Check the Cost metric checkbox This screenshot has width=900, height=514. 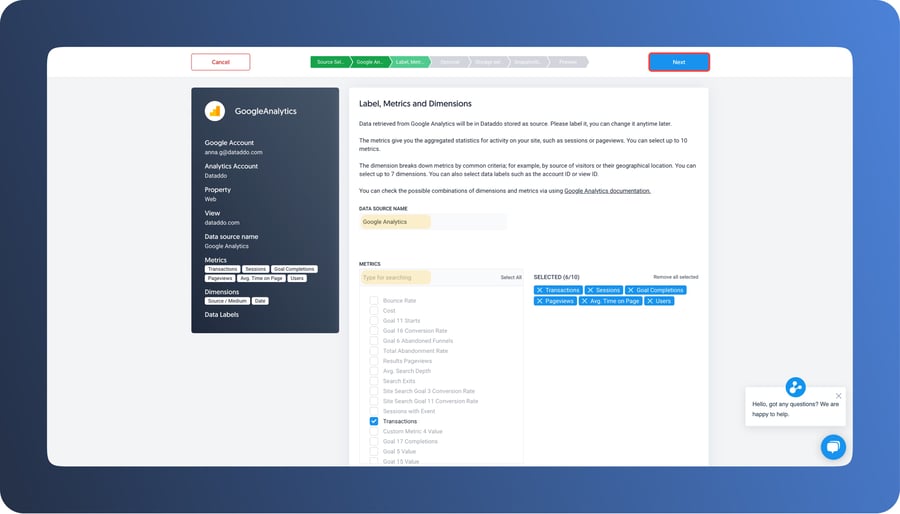tap(374, 311)
